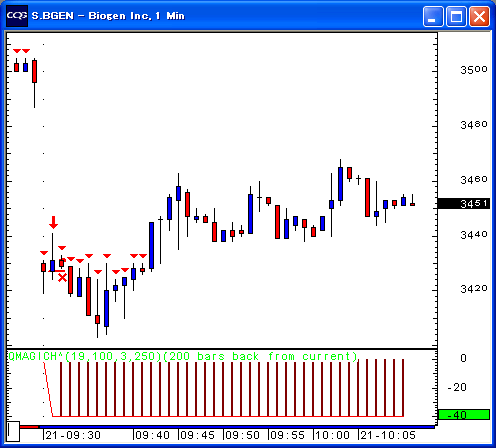The image size is (496, 448).
Task: Click the red X marker on chart
Action: (x=62, y=277)
